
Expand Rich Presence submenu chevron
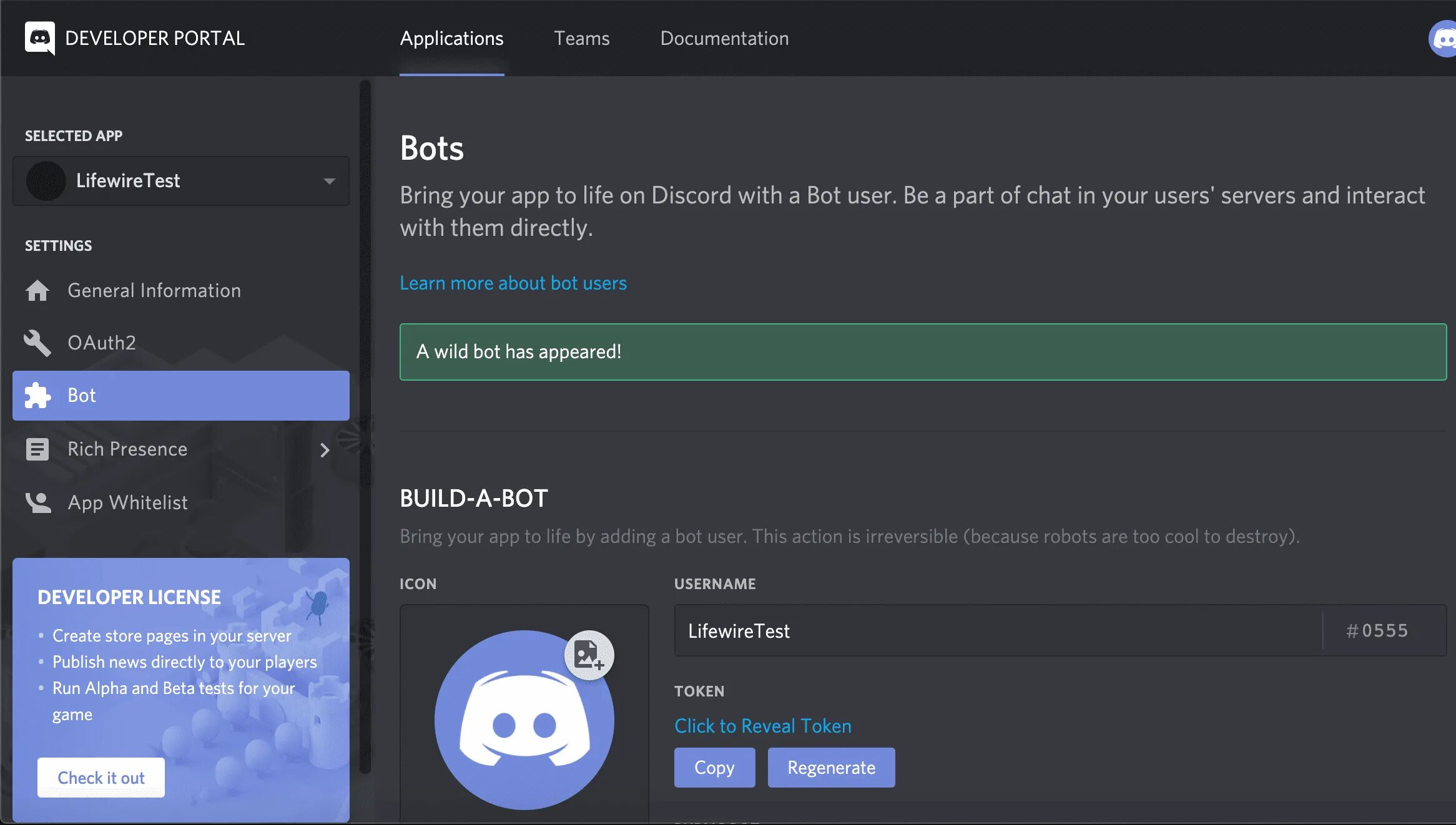(324, 450)
